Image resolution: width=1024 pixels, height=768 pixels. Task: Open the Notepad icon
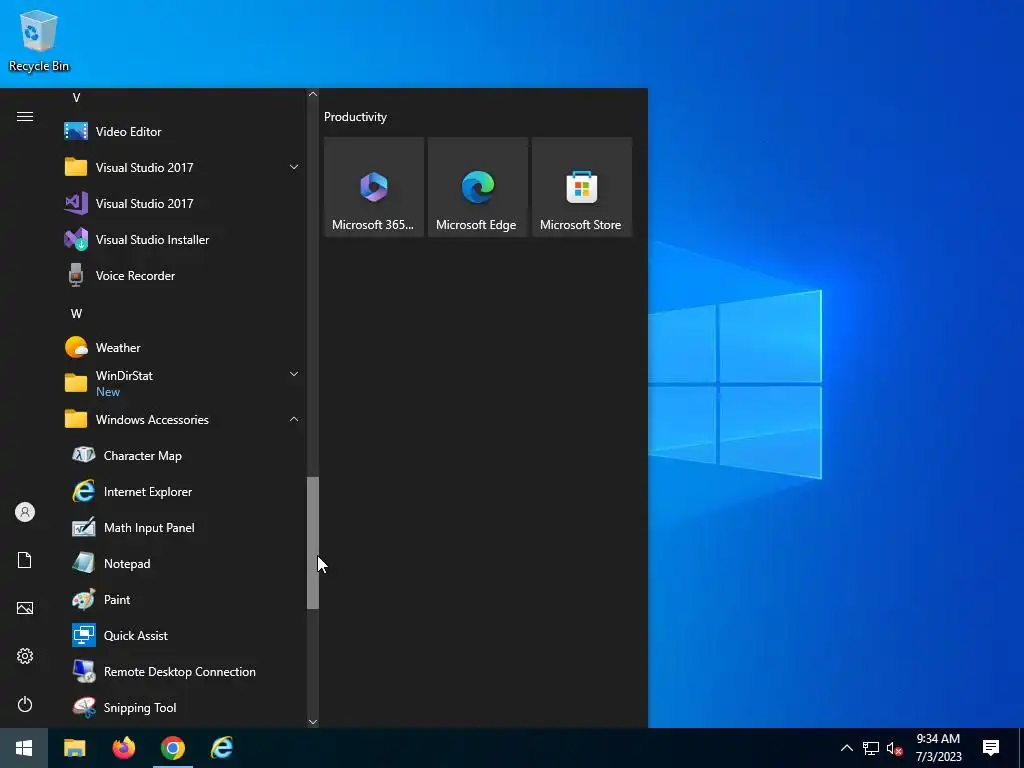coord(84,563)
